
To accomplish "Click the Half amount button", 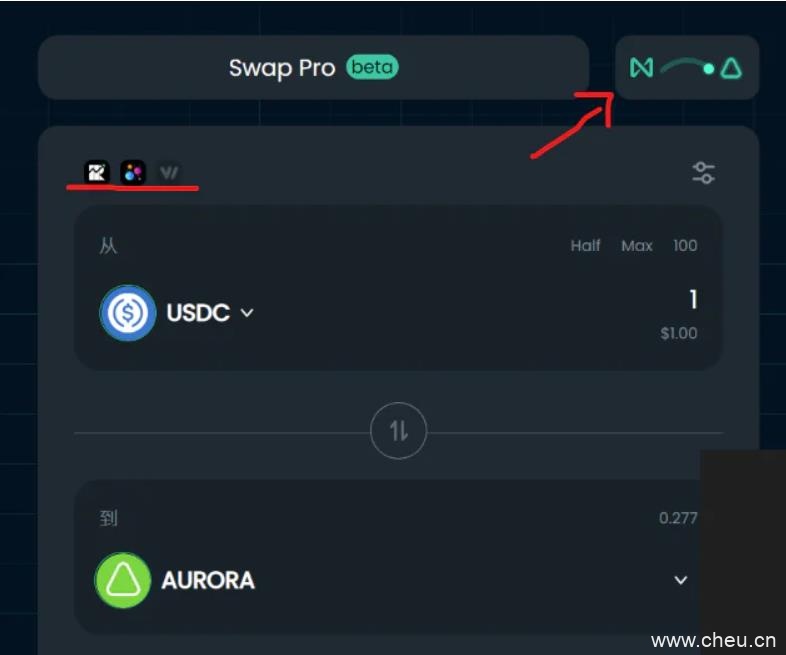I will (585, 246).
